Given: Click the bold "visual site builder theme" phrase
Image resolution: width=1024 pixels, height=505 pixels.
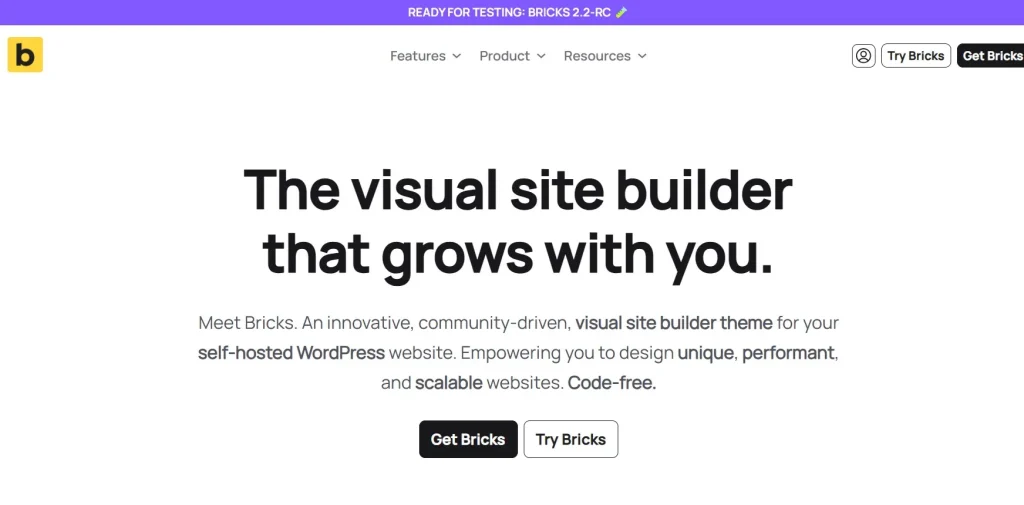Looking at the screenshot, I should click(x=674, y=323).
